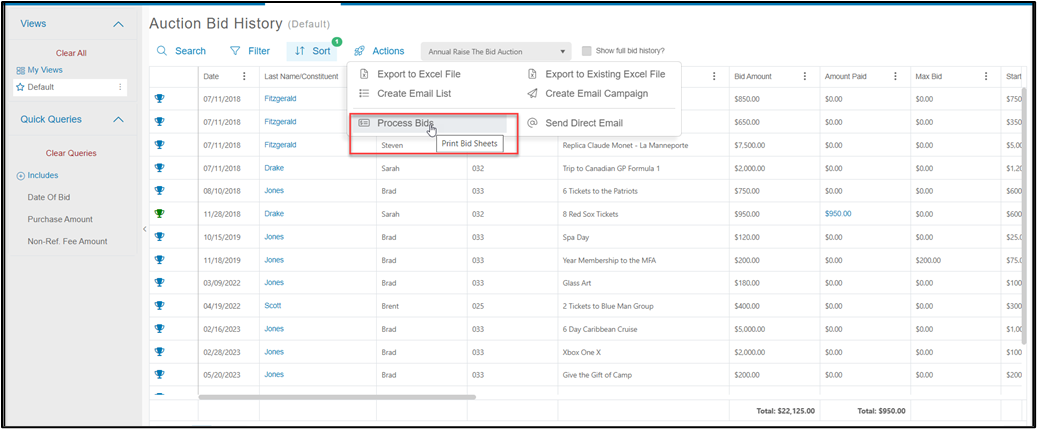Image resolution: width=1037 pixels, height=429 pixels.
Task: Click the Search magnifier icon
Action: coord(162,51)
